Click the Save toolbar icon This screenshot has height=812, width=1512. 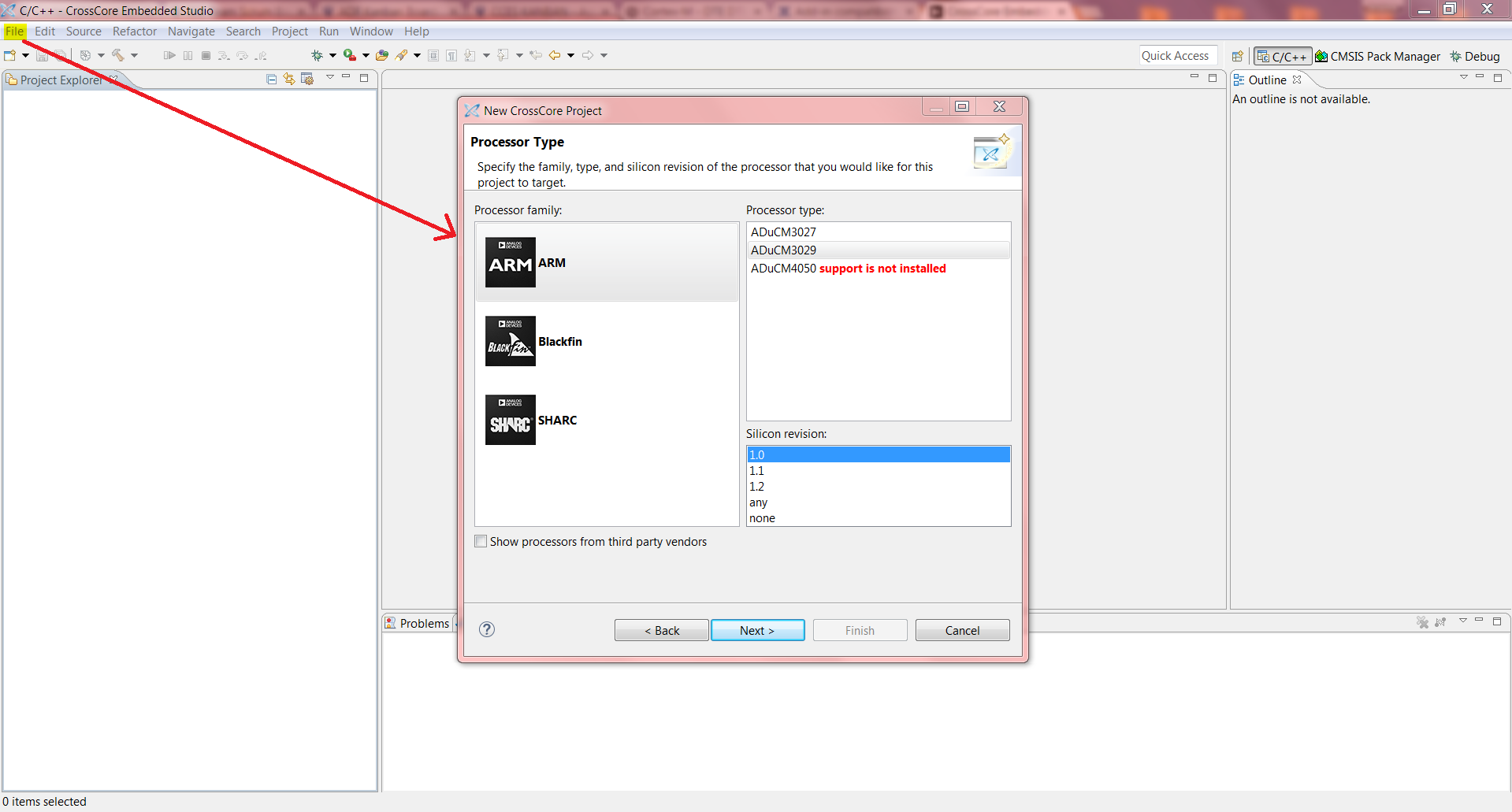tap(43, 55)
